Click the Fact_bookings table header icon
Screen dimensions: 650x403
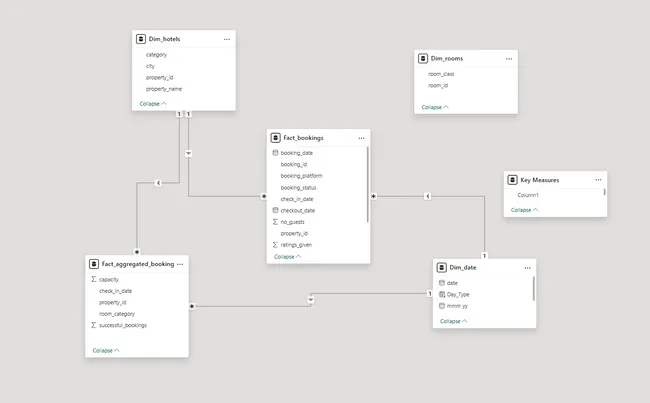click(x=276, y=137)
